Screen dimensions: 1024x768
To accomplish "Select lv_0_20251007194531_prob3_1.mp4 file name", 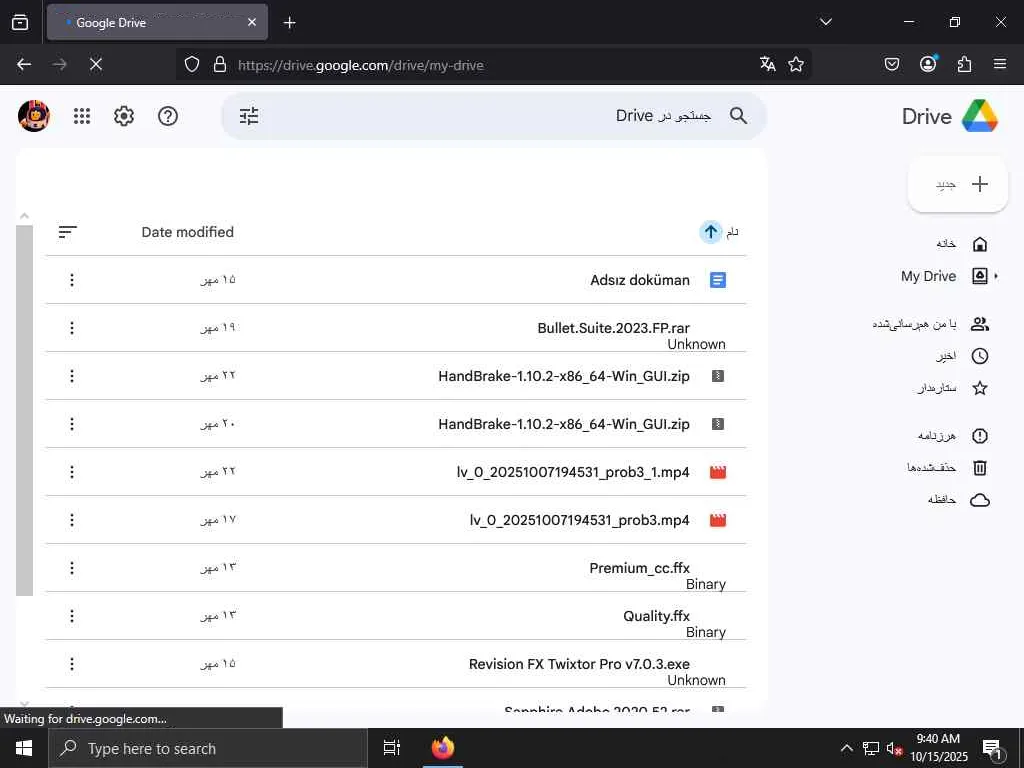I will tap(573, 472).
